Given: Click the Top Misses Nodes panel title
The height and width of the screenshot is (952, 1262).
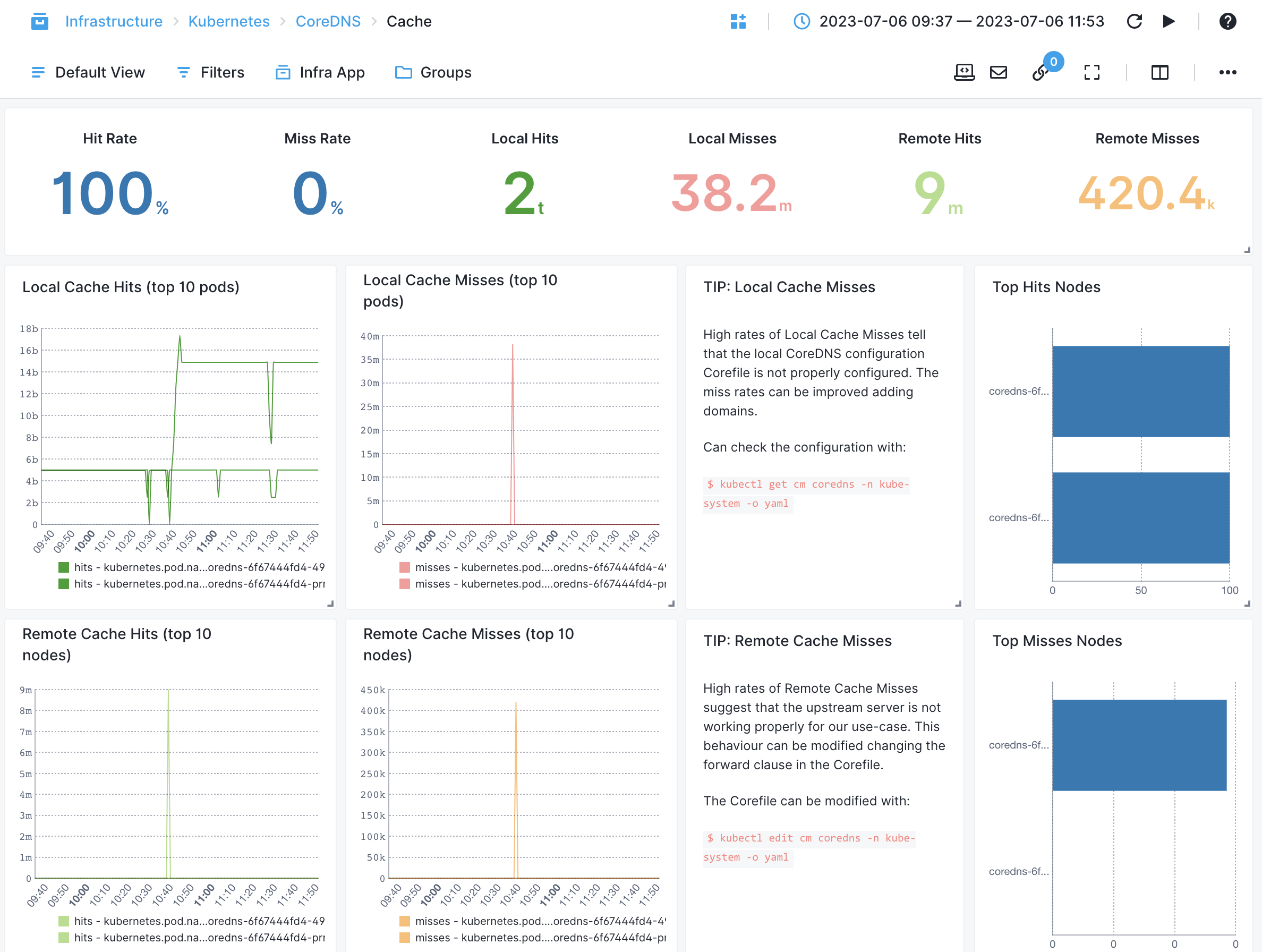Looking at the screenshot, I should point(1057,641).
